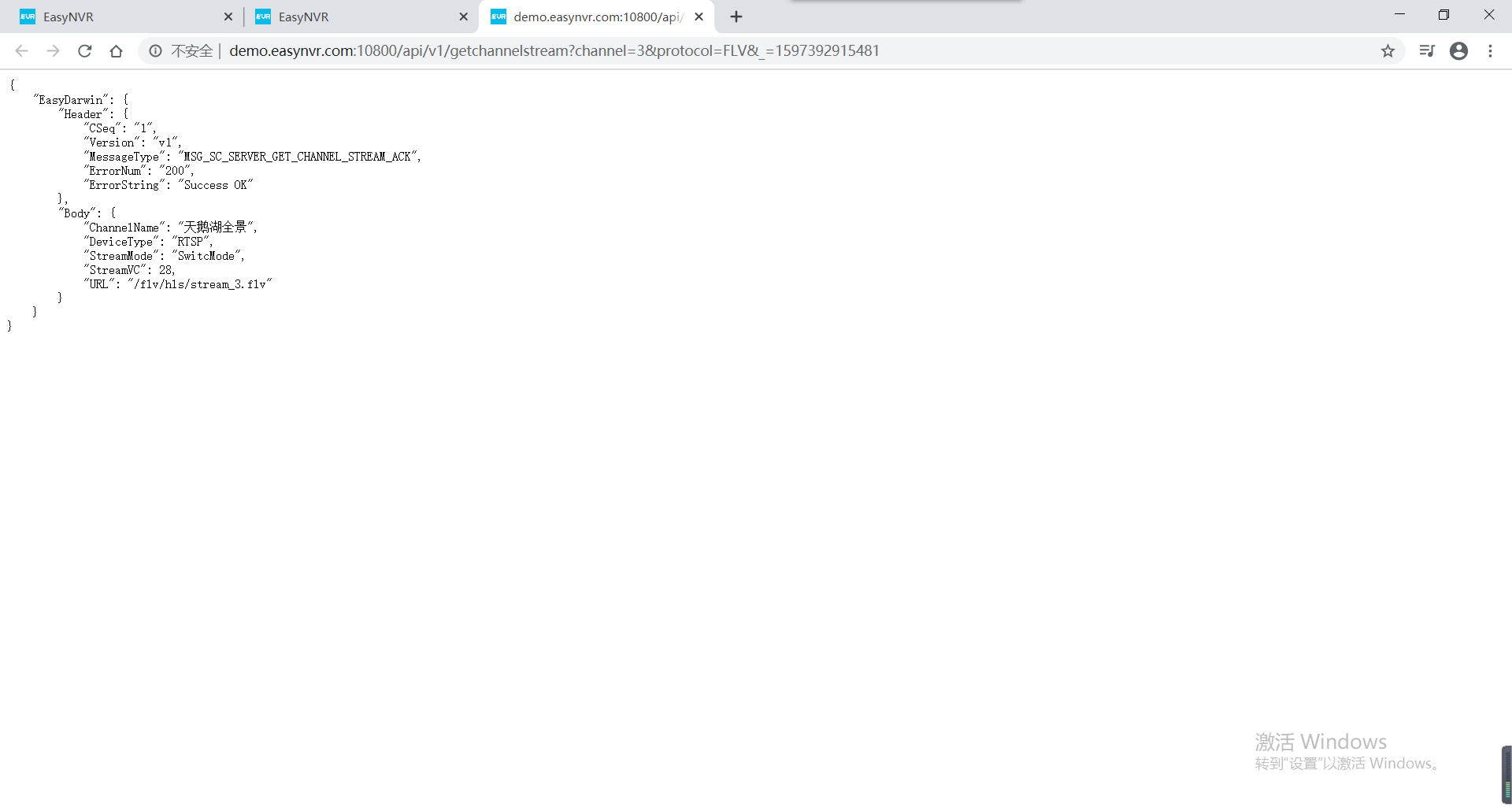The width and height of the screenshot is (1512, 811).
Task: Click the "StreamVC": 28 line
Action: point(129,270)
